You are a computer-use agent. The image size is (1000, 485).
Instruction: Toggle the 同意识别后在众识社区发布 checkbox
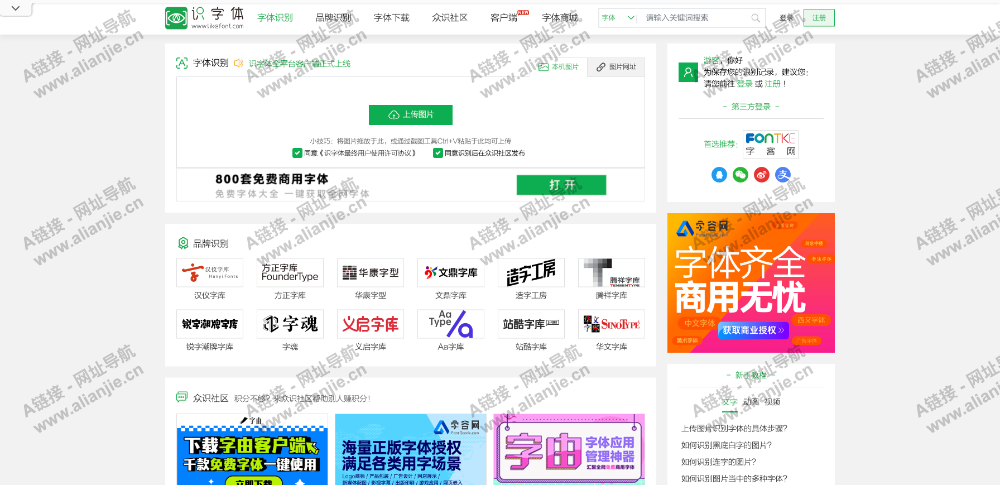438,153
